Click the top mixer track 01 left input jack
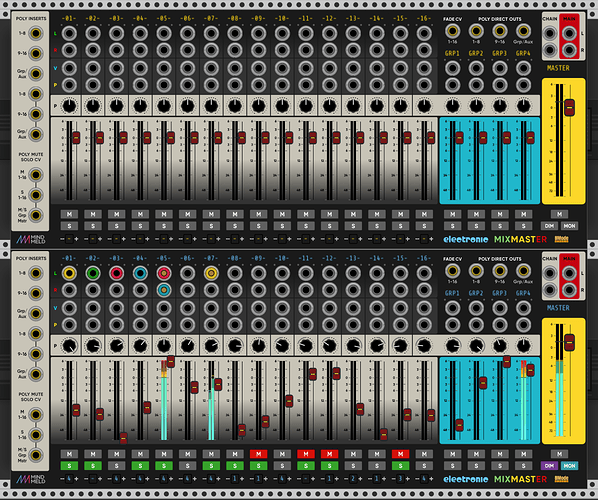This screenshot has width=598, height=500. pos(69,33)
